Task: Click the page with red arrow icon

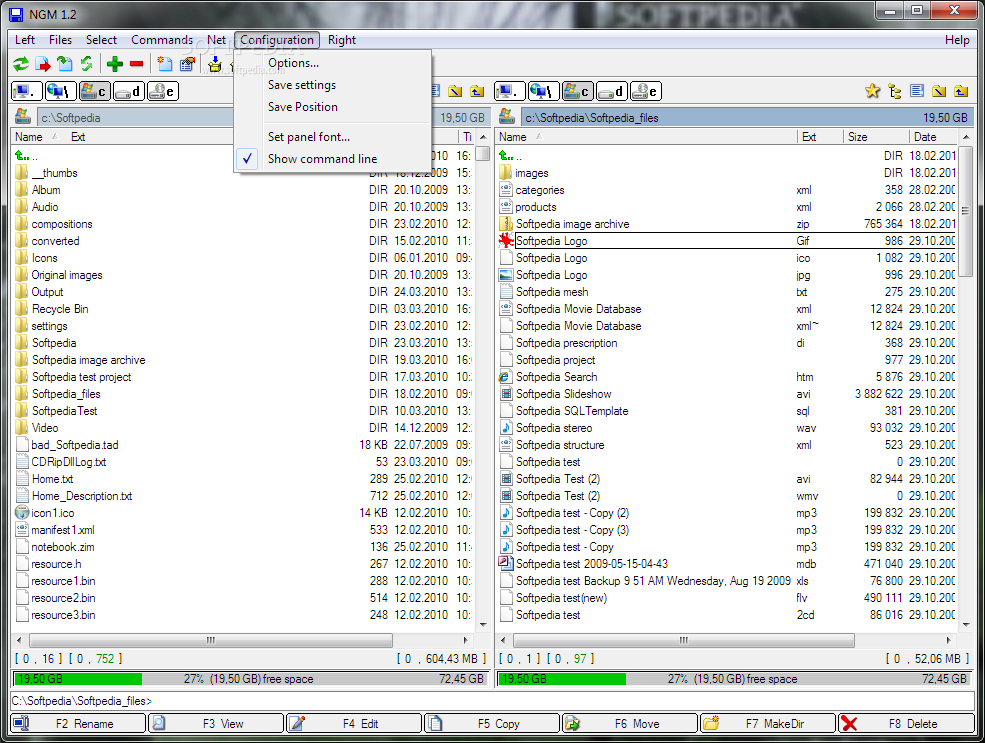Action: pyautogui.click(x=43, y=64)
